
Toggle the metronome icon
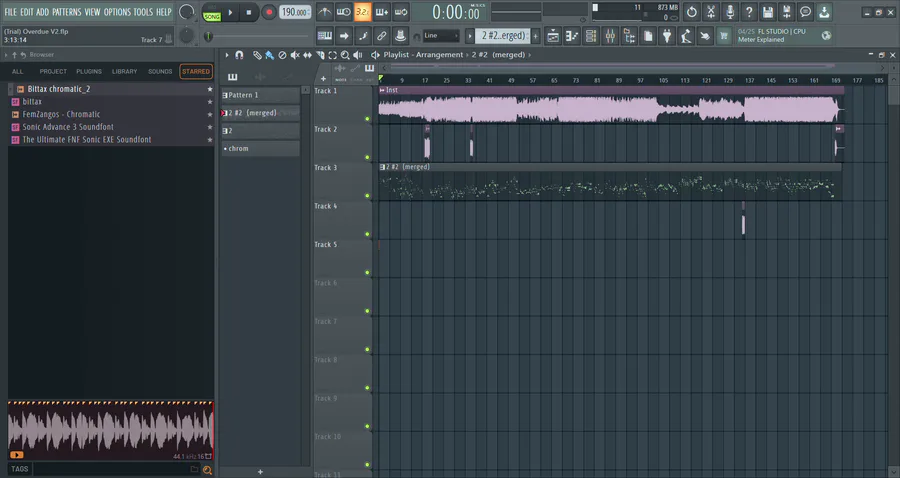[324, 12]
